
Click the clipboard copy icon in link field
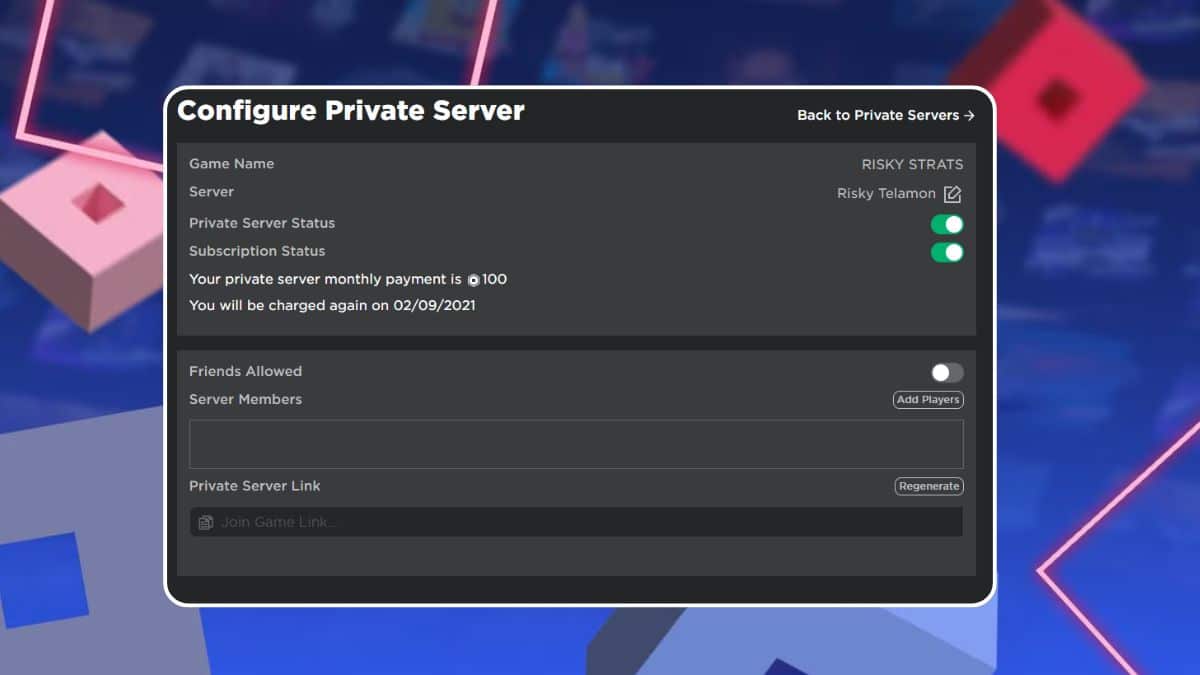206,522
